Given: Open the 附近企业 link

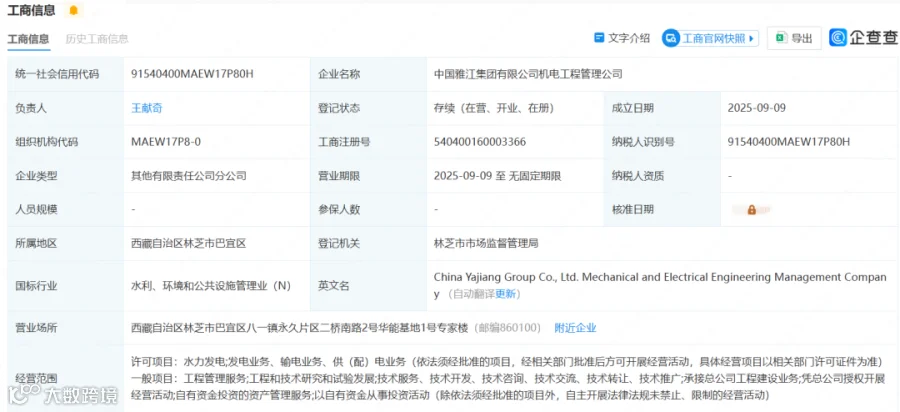Looking at the screenshot, I should tap(575, 328).
